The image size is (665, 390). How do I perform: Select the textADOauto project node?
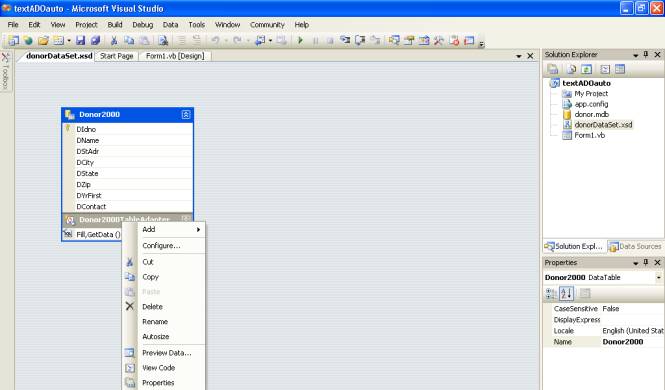coord(587,83)
